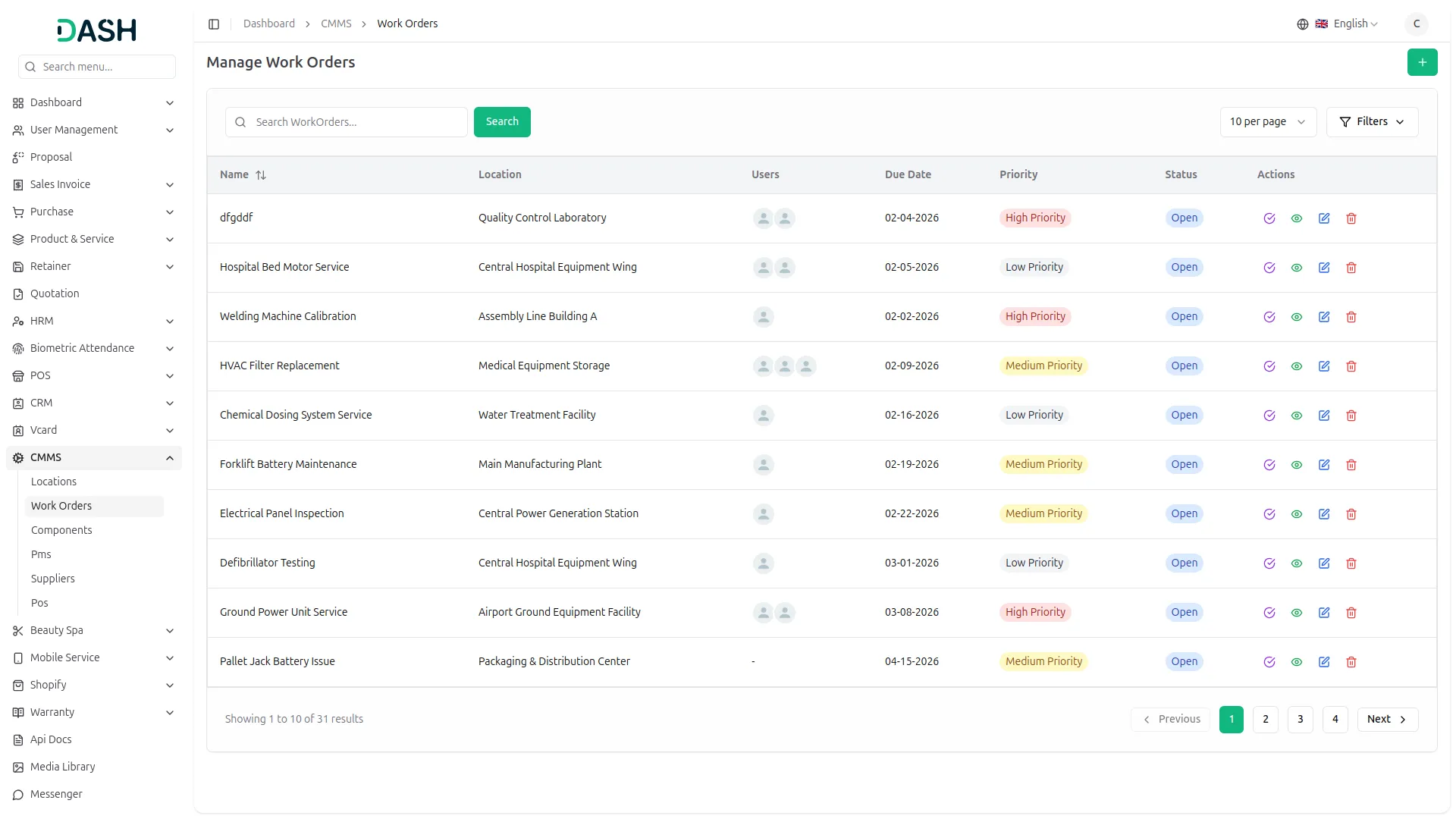1456x819 pixels.
Task: Go to Suppliers sidebar submenu item
Action: click(53, 579)
